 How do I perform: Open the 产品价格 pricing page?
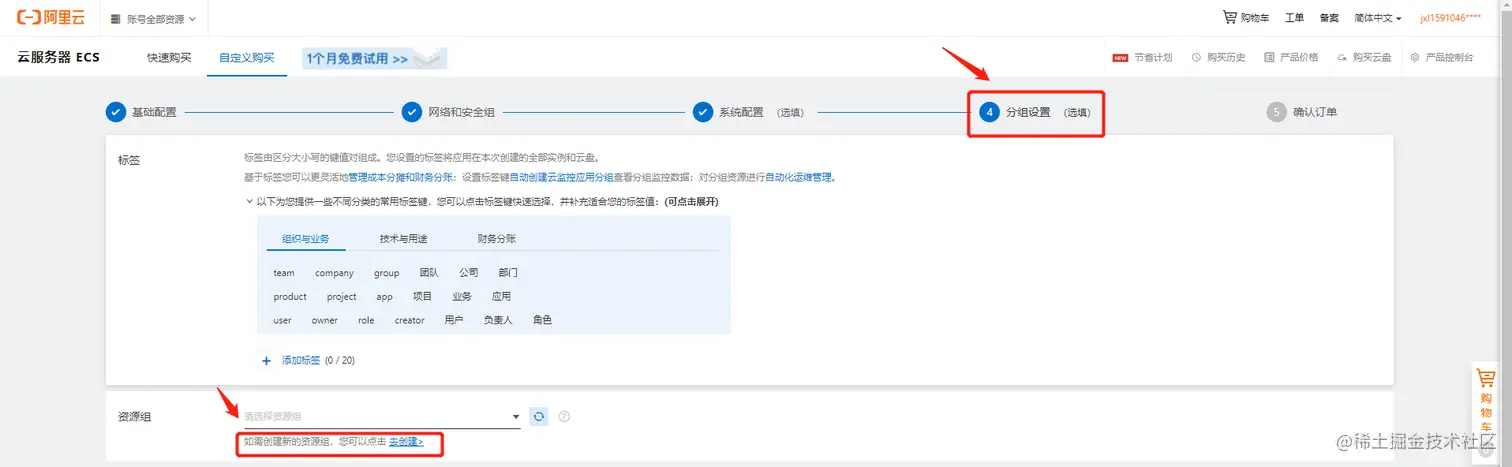[1299, 58]
